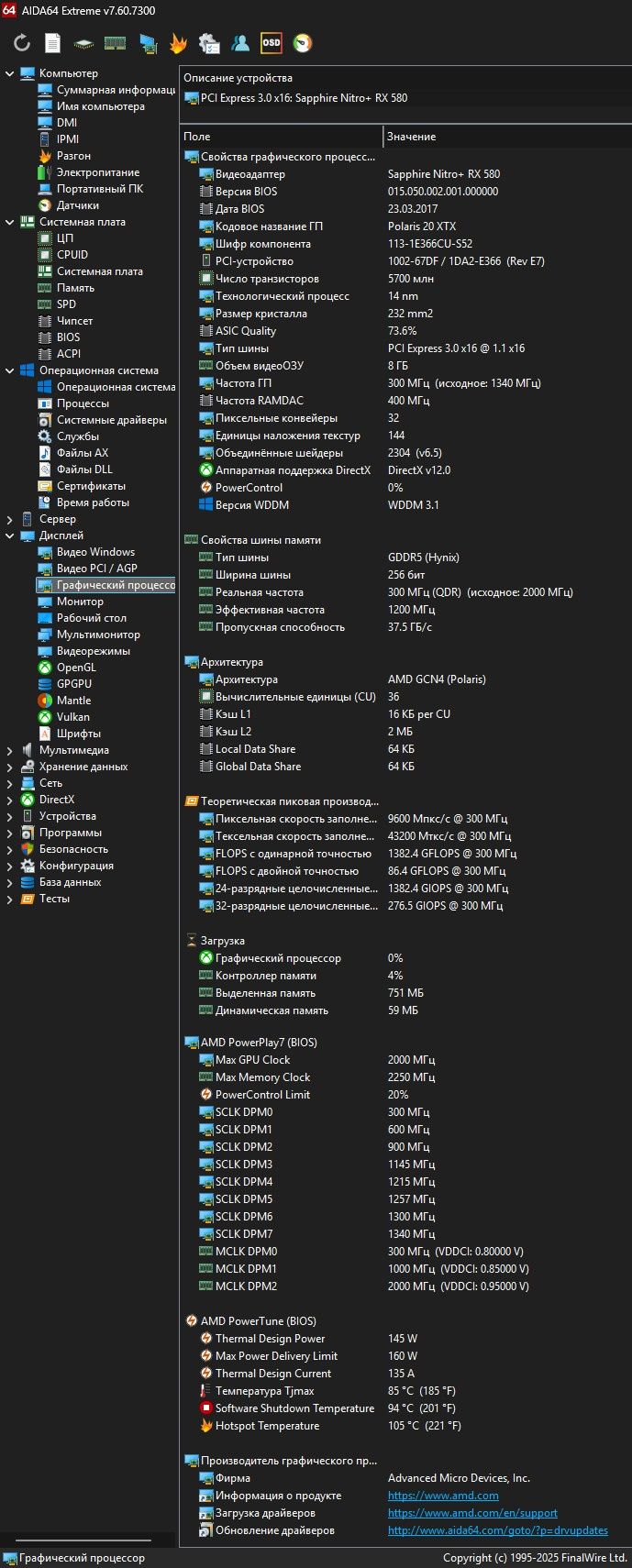Select the PCI Express Sapphire Nitro+ device row

[405, 98]
